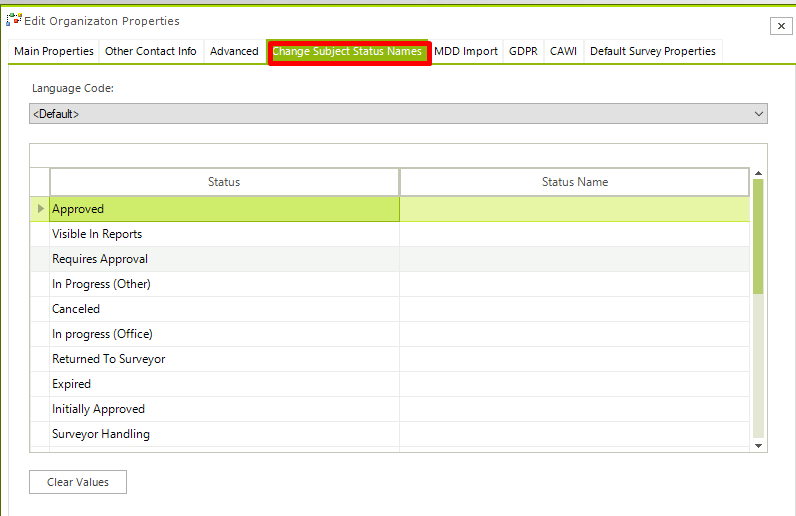Edit Status Name for Returned To Surveyor
This screenshot has height=516, width=796.
(575, 359)
